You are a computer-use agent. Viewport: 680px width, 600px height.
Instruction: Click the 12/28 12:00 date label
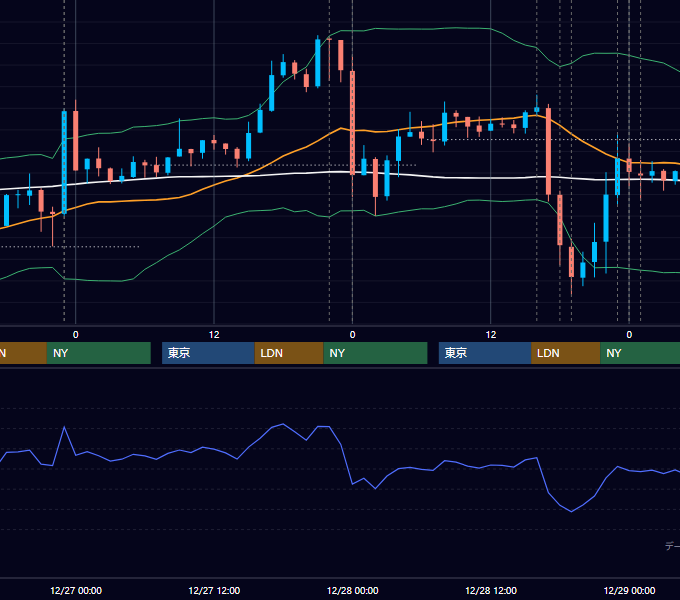(x=491, y=590)
